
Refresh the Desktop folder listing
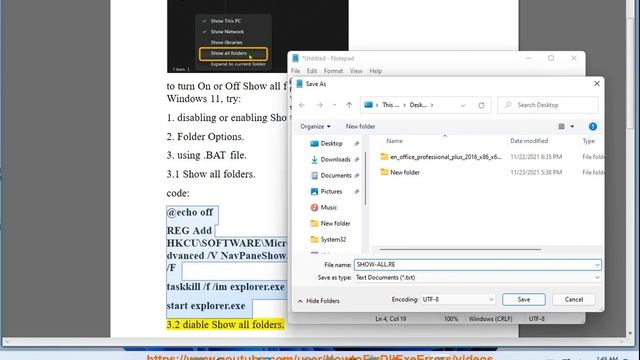pos(482,105)
